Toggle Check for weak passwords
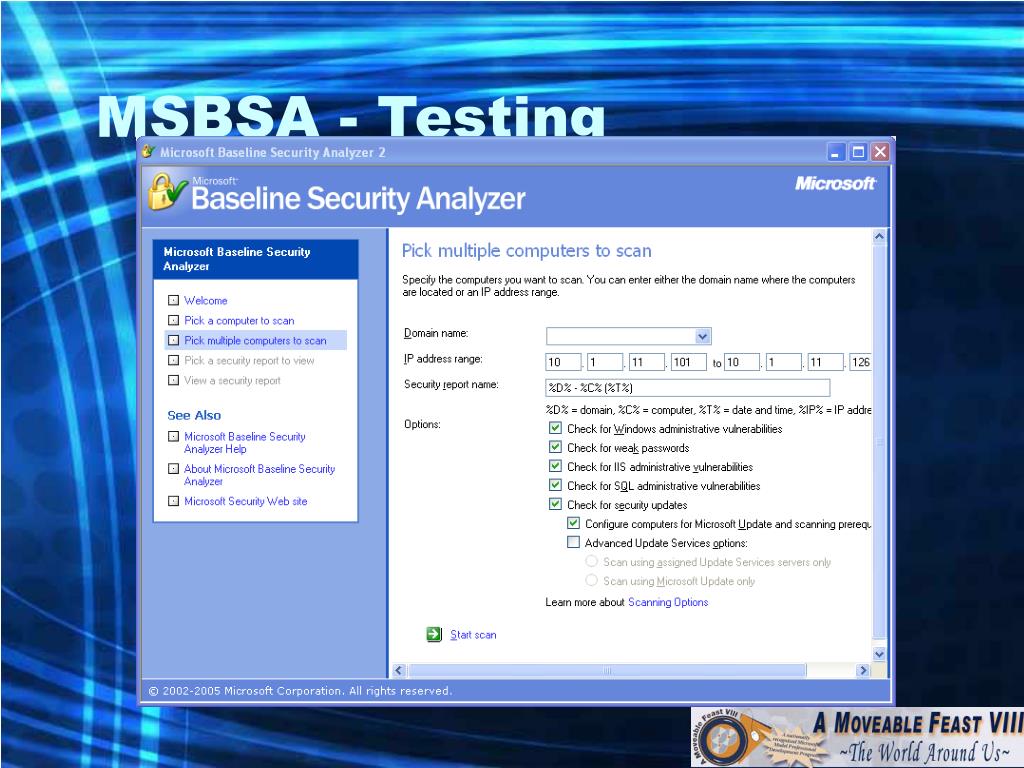Viewport: 1024px width, 768px height. (555, 447)
